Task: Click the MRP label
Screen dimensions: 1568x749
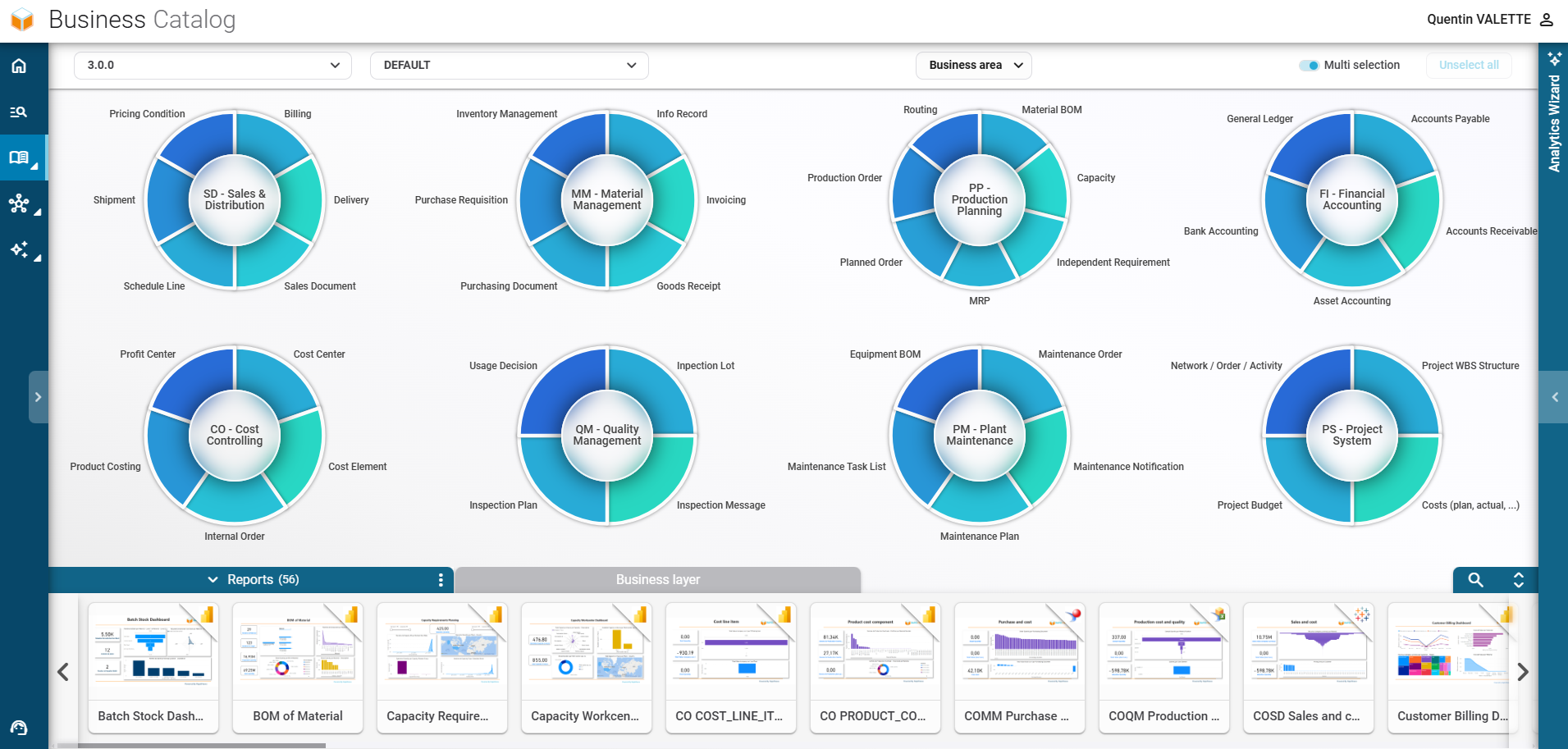Action: [980, 301]
